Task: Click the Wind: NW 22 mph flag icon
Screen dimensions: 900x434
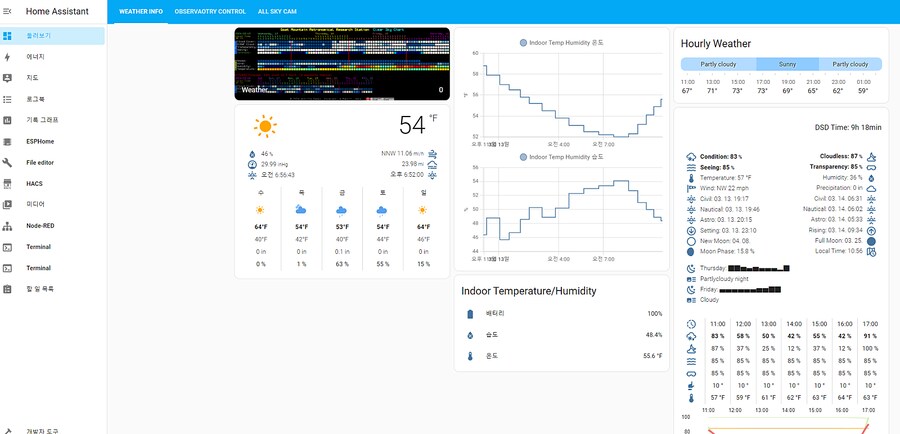Action: (x=691, y=188)
